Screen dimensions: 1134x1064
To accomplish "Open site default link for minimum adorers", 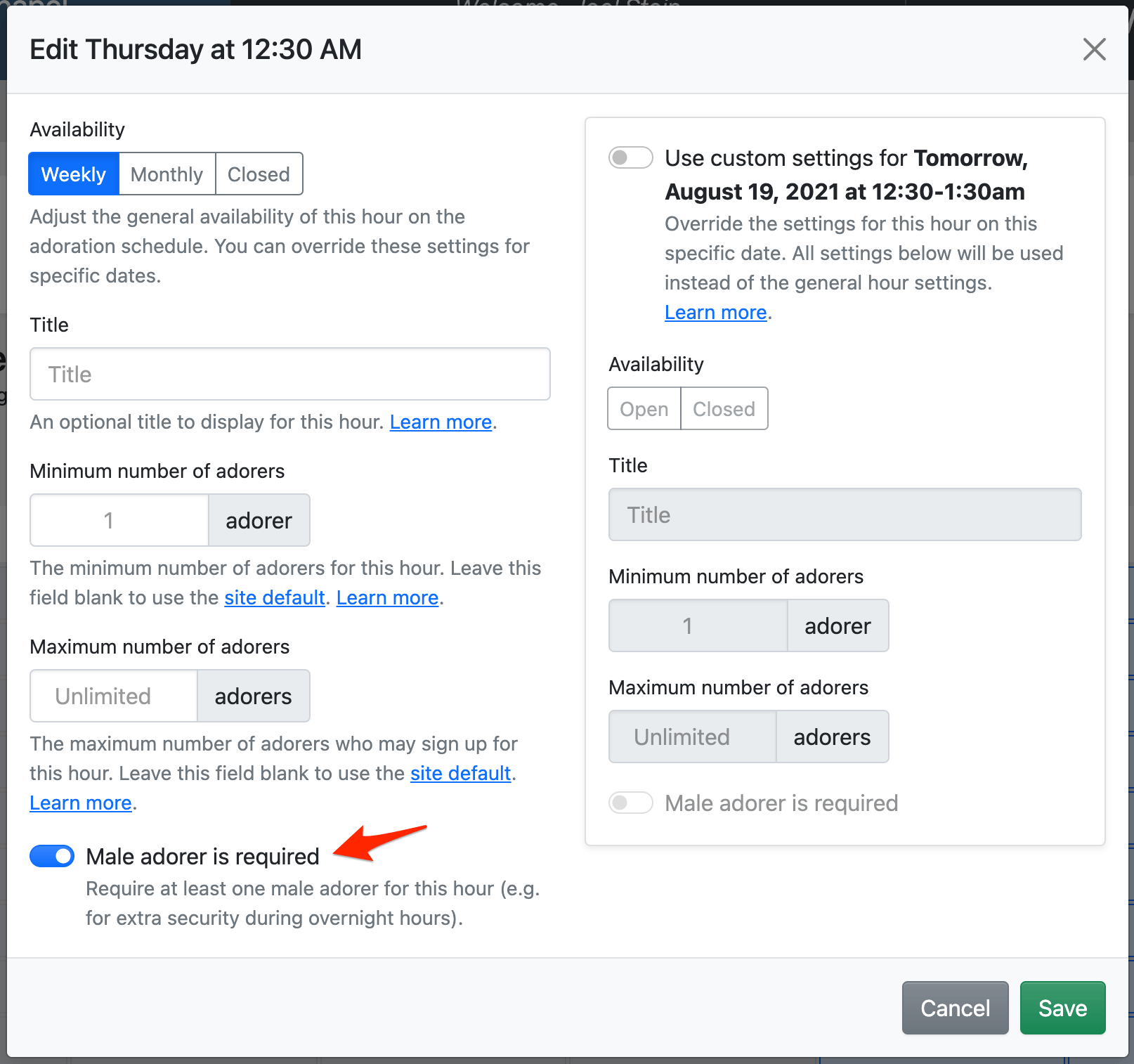I will tap(274, 597).
